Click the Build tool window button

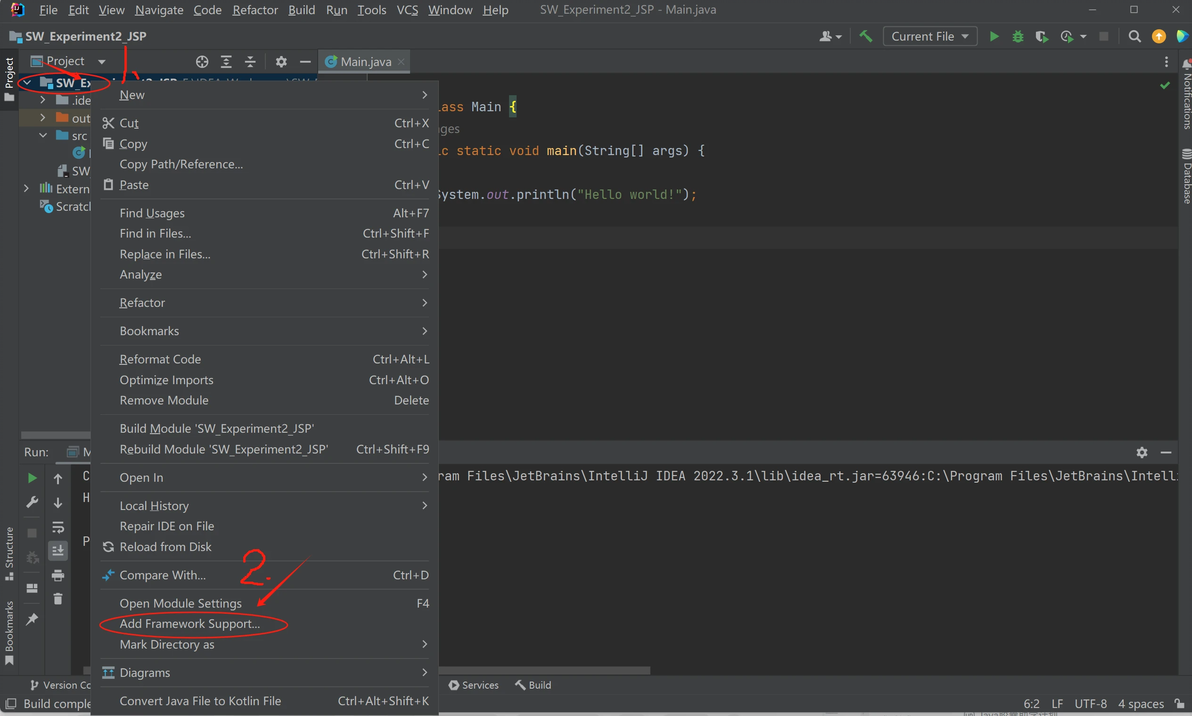click(x=533, y=685)
